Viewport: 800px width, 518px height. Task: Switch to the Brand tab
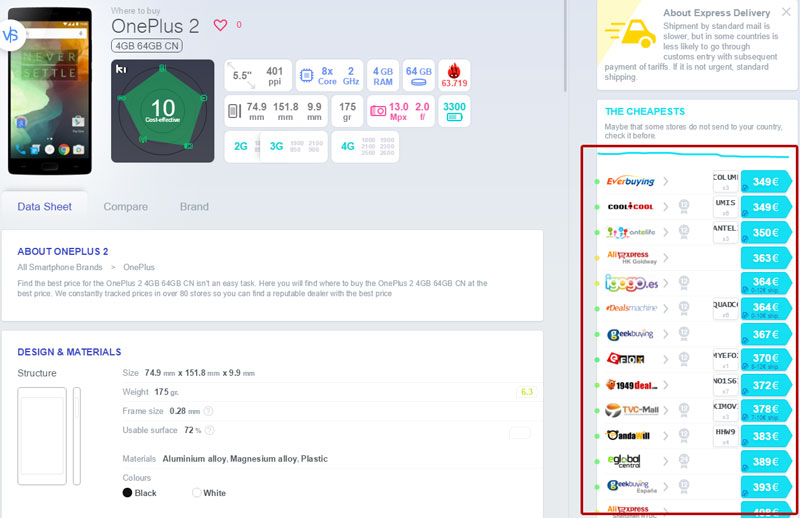194,207
